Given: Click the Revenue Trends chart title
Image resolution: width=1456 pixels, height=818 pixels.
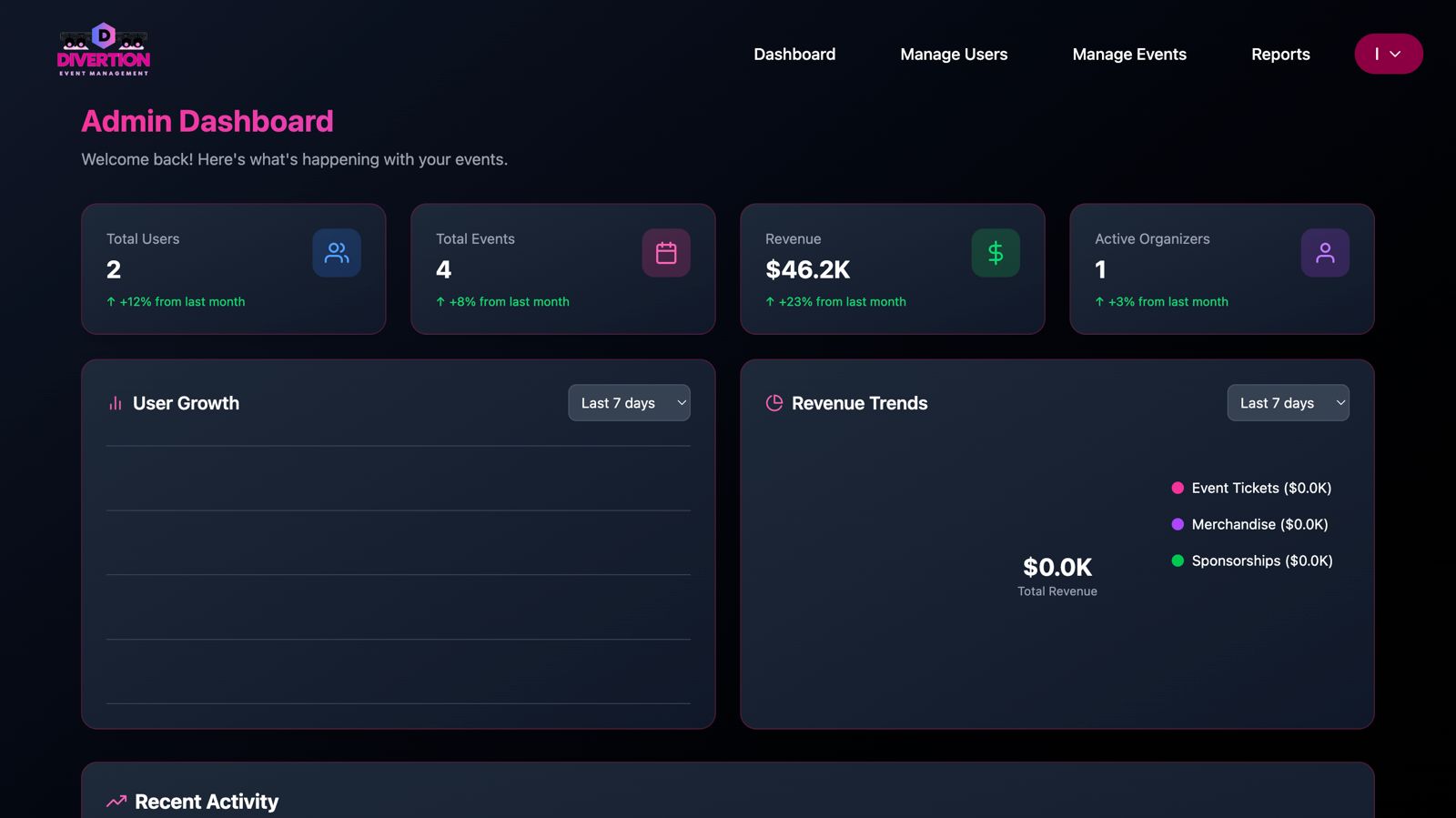Looking at the screenshot, I should [x=860, y=403].
